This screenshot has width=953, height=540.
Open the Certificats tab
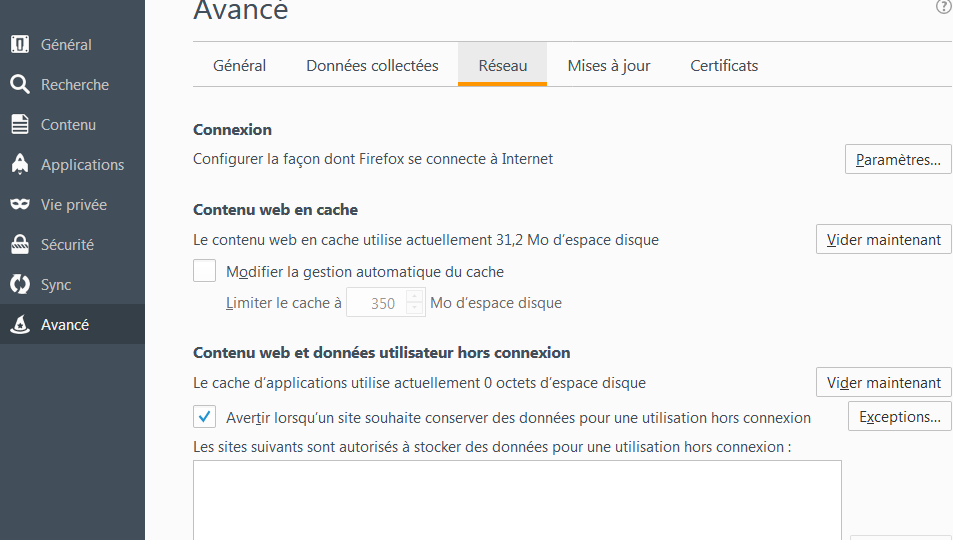pyautogui.click(x=724, y=65)
